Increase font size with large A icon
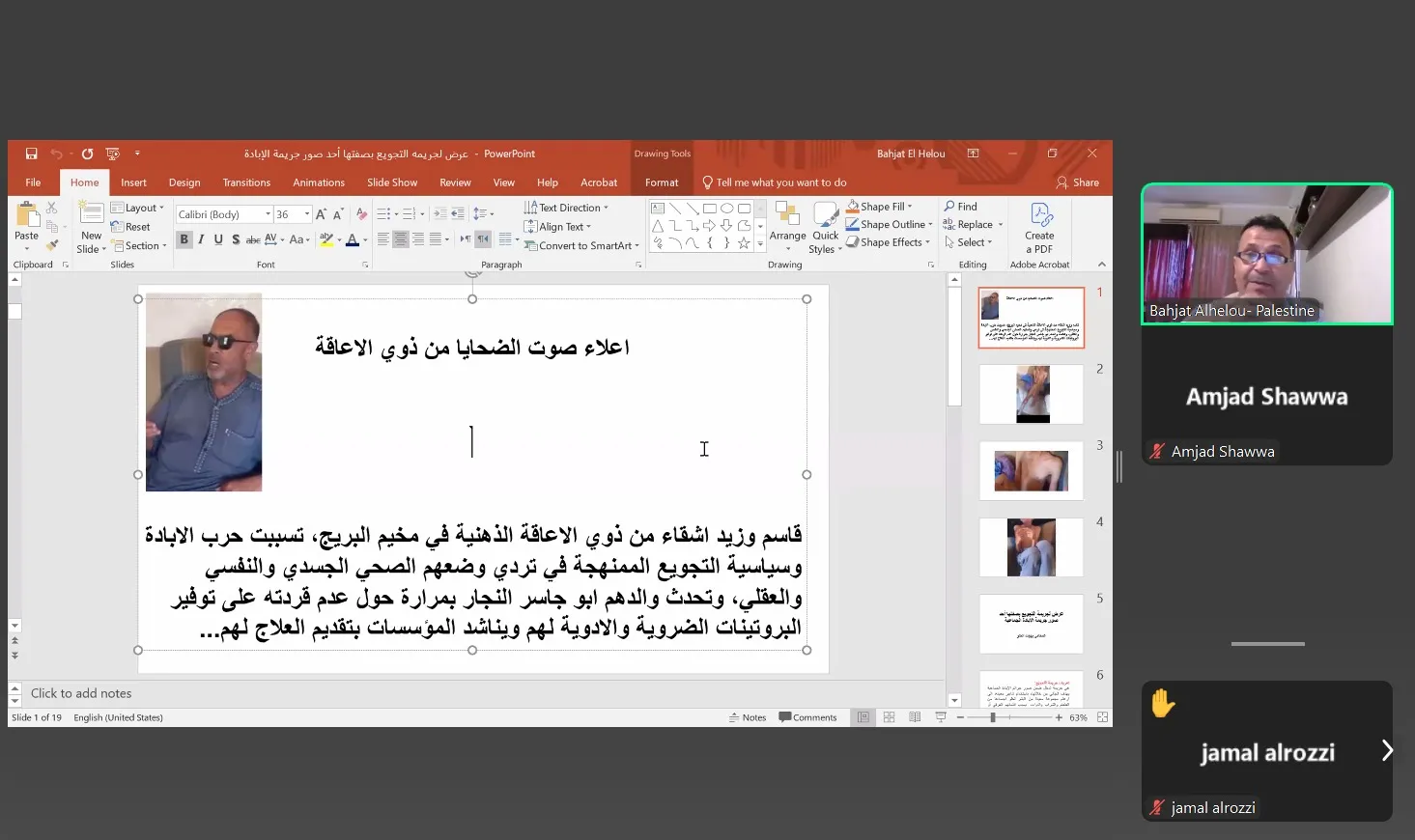The width and height of the screenshot is (1415, 840). [321, 214]
